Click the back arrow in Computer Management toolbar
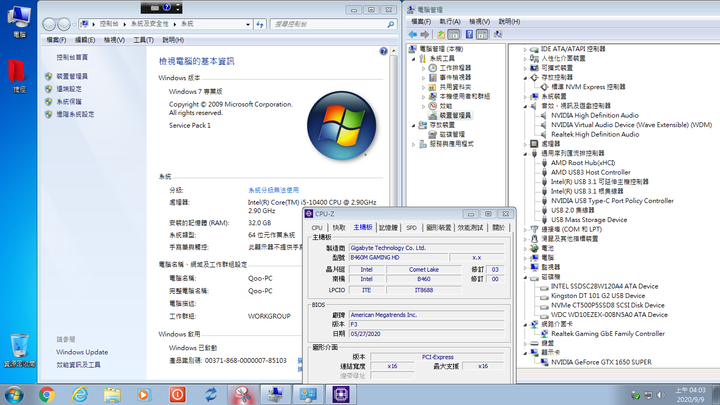The width and height of the screenshot is (720, 405). tap(412, 34)
